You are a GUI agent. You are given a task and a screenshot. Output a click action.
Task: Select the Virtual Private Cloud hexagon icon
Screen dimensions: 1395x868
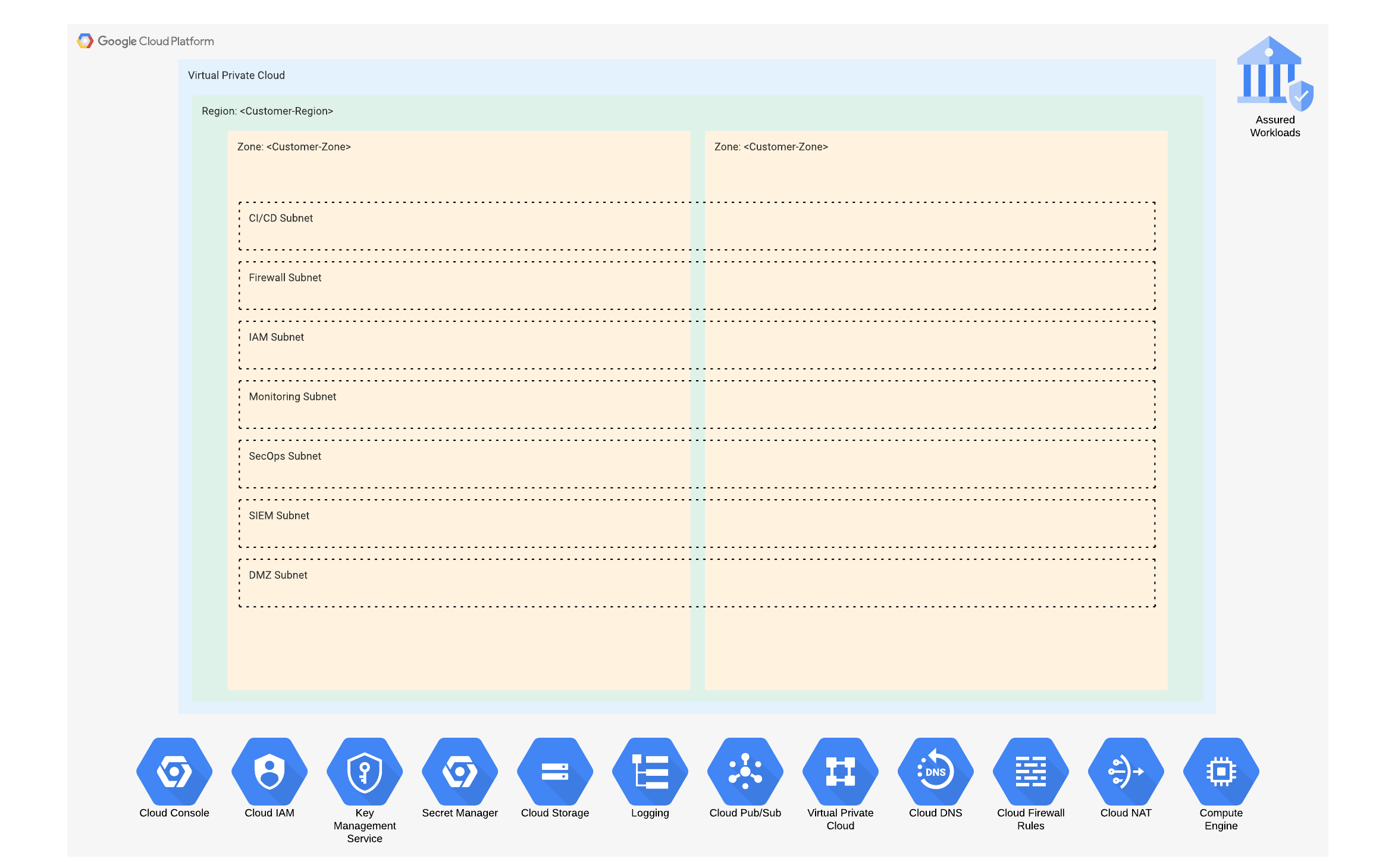pyautogui.click(x=841, y=772)
